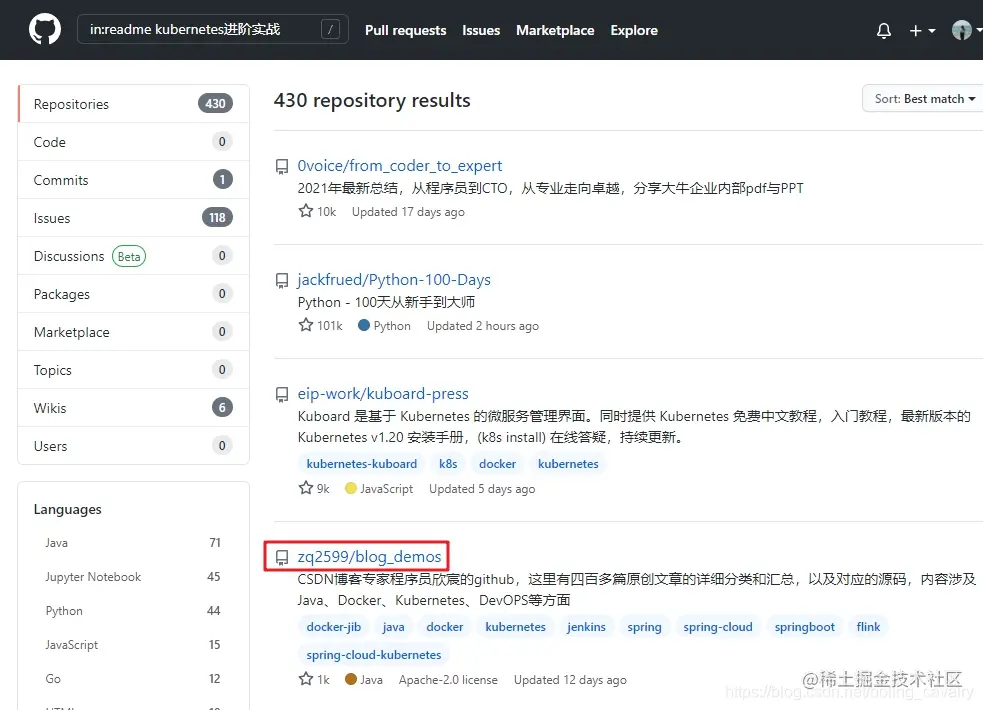This screenshot has width=983, height=710.
Task: Click the k8s topic tag
Action: [x=448, y=464]
